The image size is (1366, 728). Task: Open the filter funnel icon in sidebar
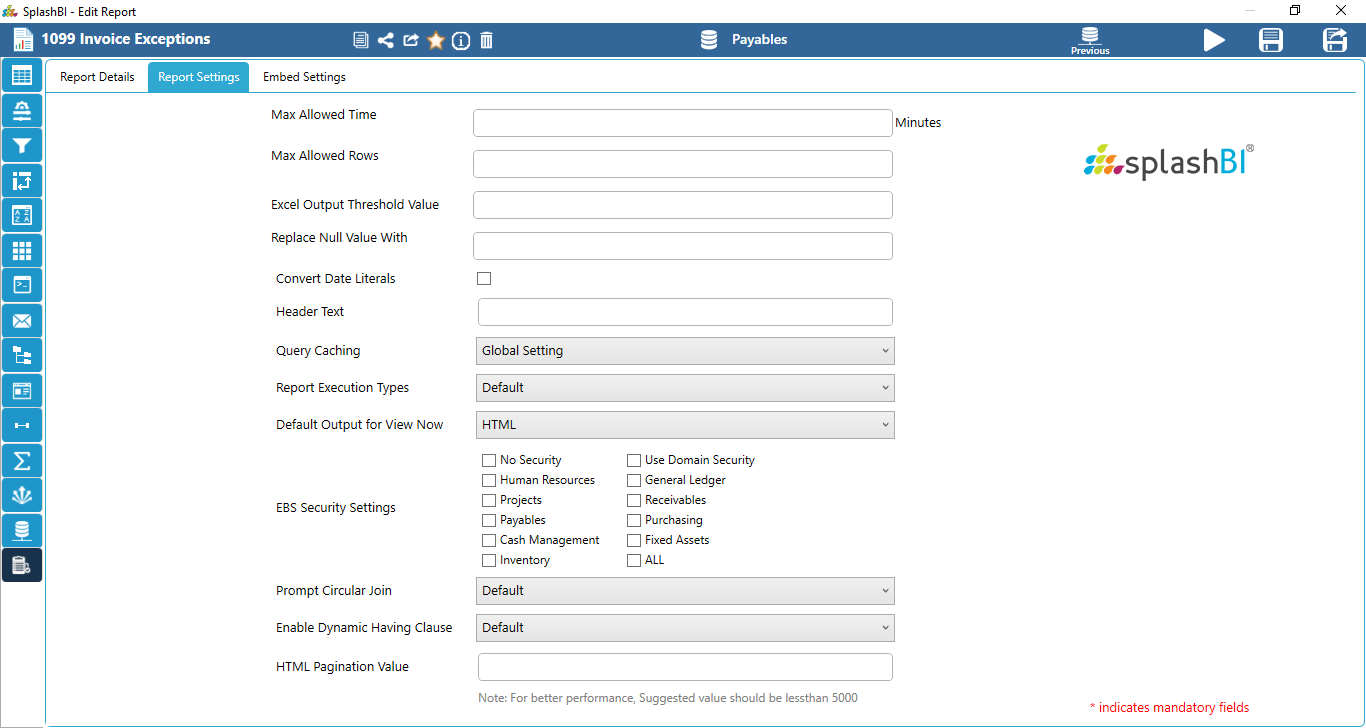22,145
